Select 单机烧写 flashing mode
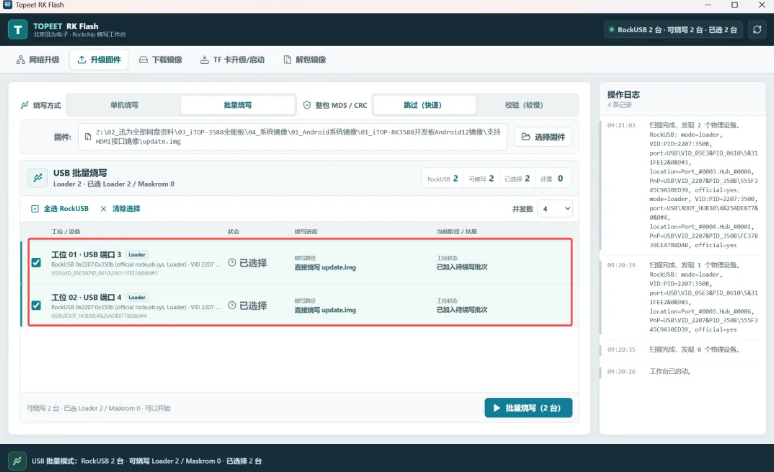The height and width of the screenshot is (472, 774). coord(124,105)
